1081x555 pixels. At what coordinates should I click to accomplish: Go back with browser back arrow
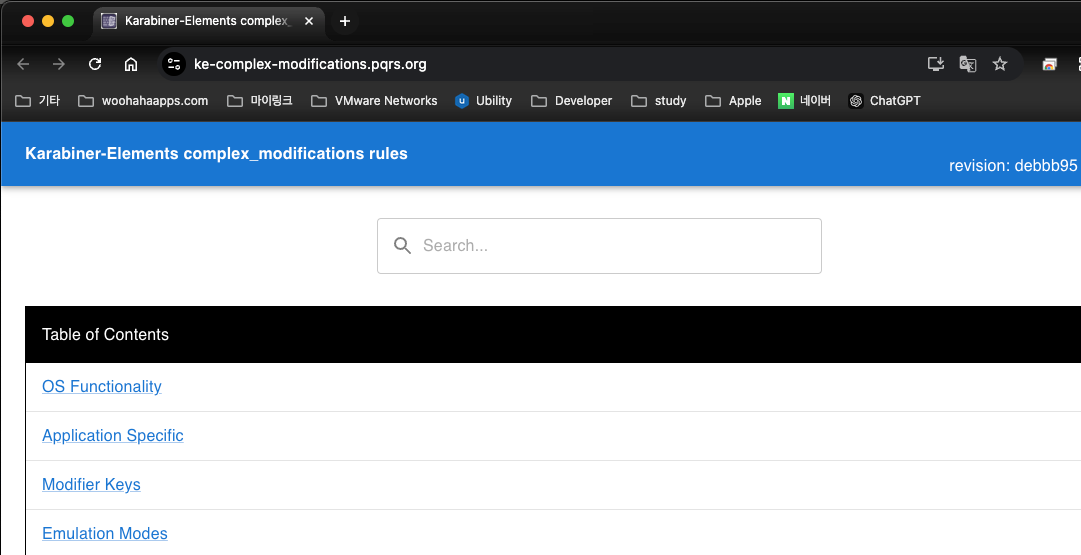pyautogui.click(x=23, y=64)
